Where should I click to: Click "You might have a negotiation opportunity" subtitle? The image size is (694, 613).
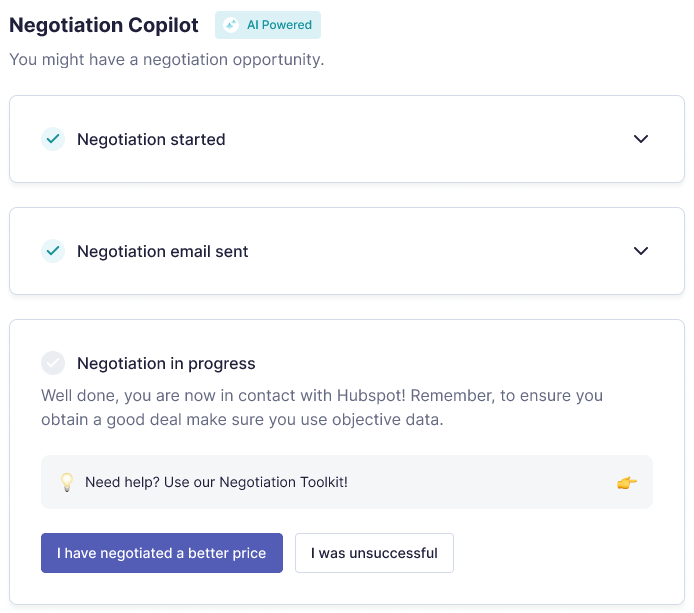coord(167,60)
